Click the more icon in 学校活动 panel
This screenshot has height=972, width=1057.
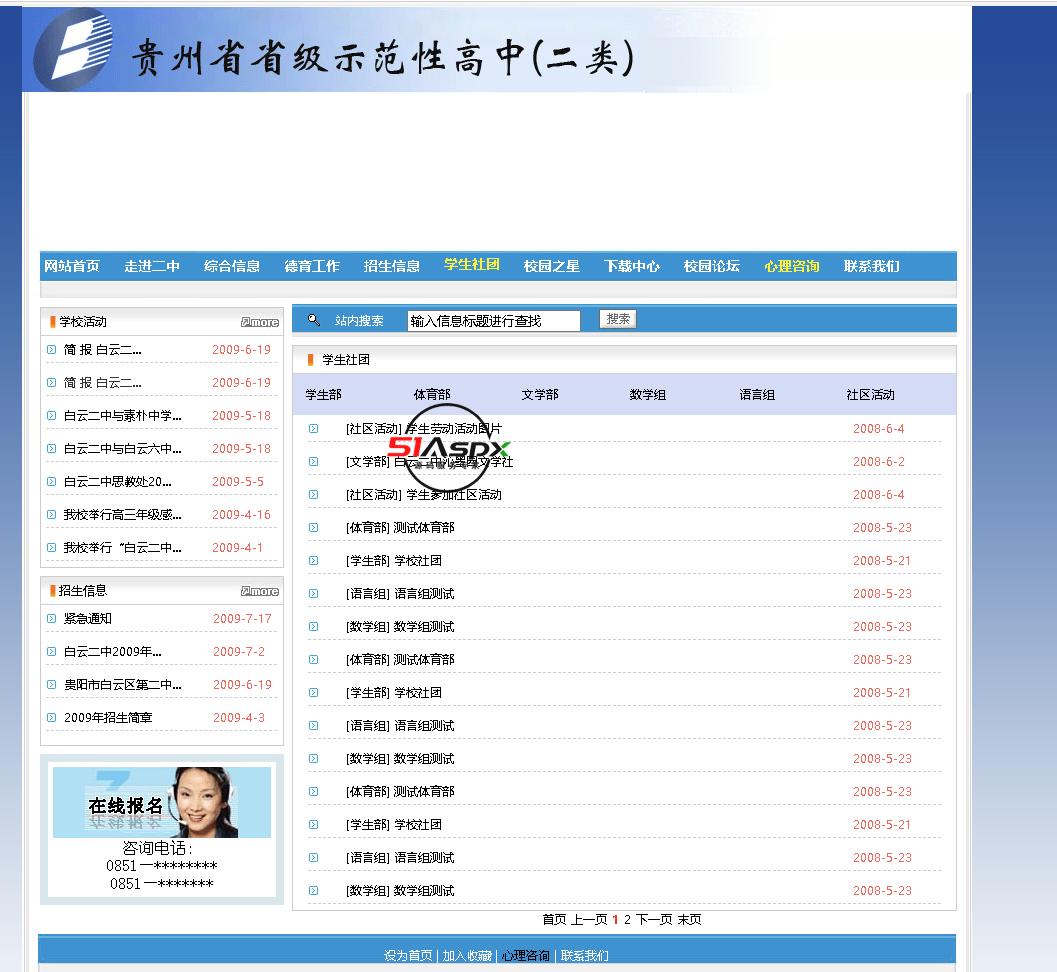(x=260, y=322)
